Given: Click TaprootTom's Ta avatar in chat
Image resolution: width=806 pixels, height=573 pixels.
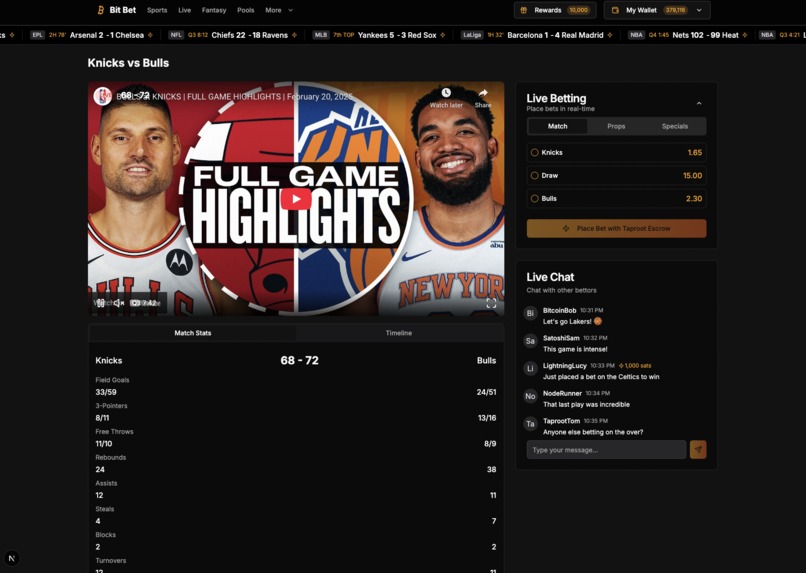Looking at the screenshot, I should click(530, 424).
